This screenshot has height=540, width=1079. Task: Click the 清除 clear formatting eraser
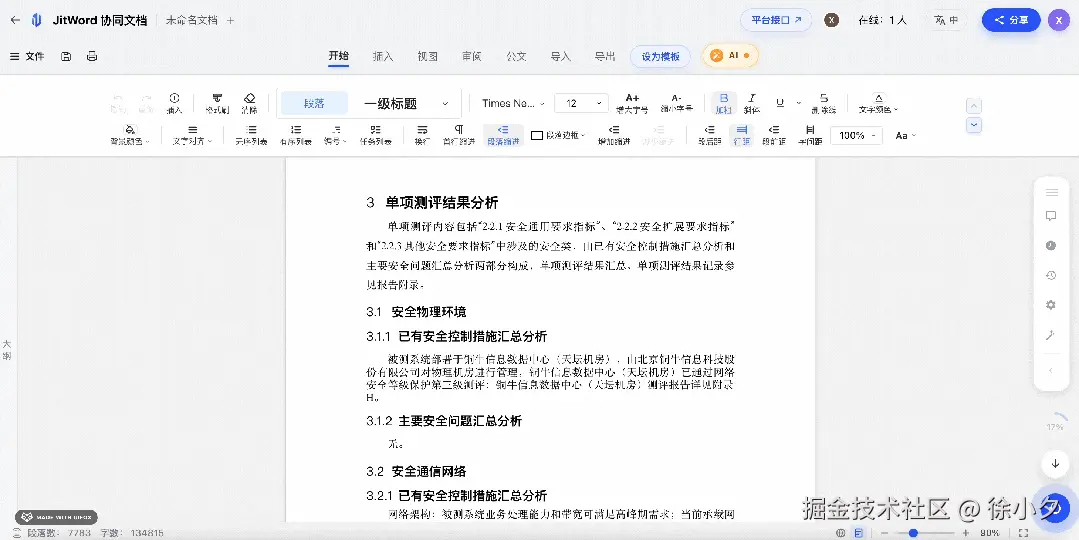coord(249,103)
